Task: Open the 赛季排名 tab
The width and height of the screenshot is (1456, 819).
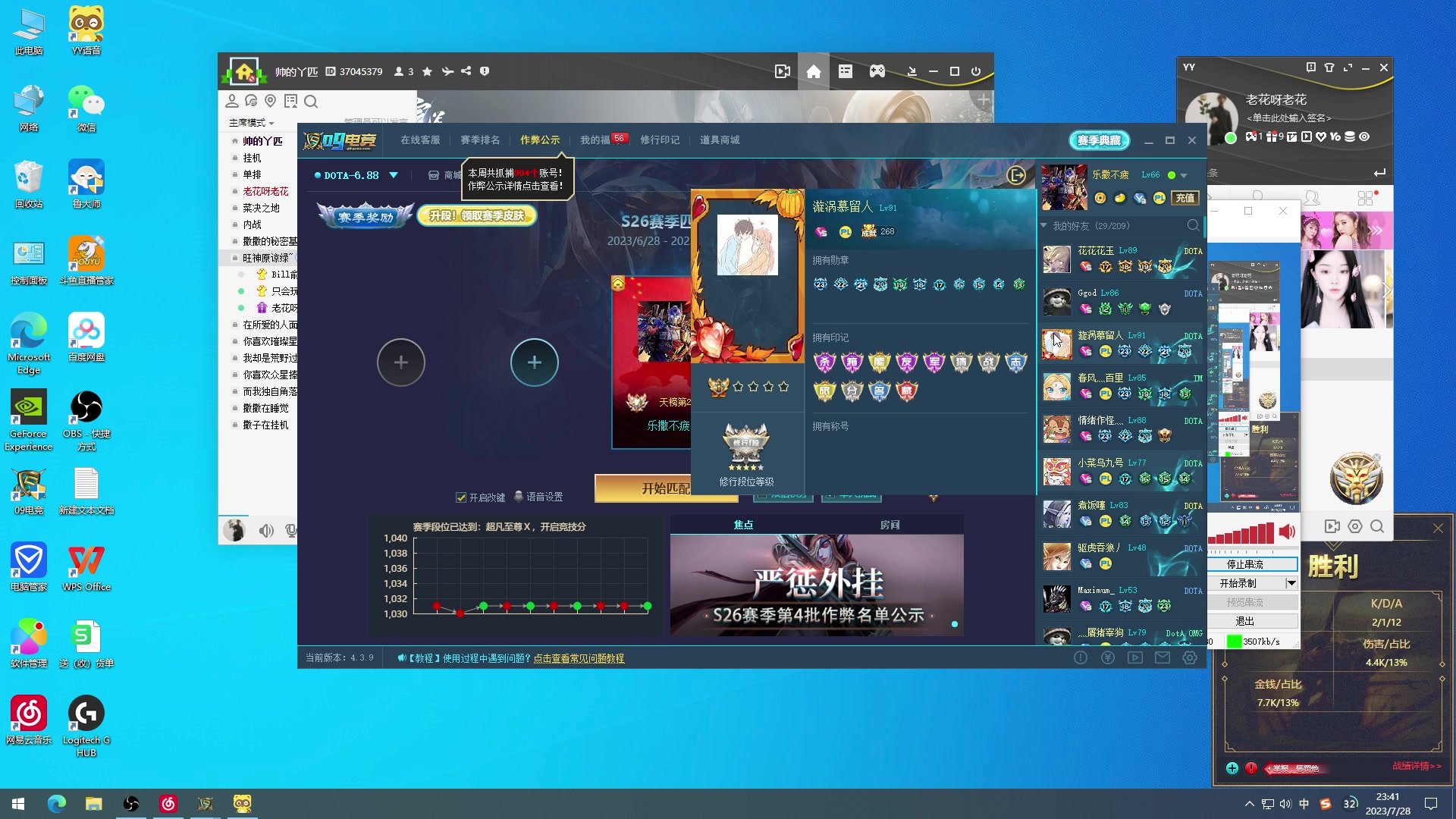Action: pos(480,140)
